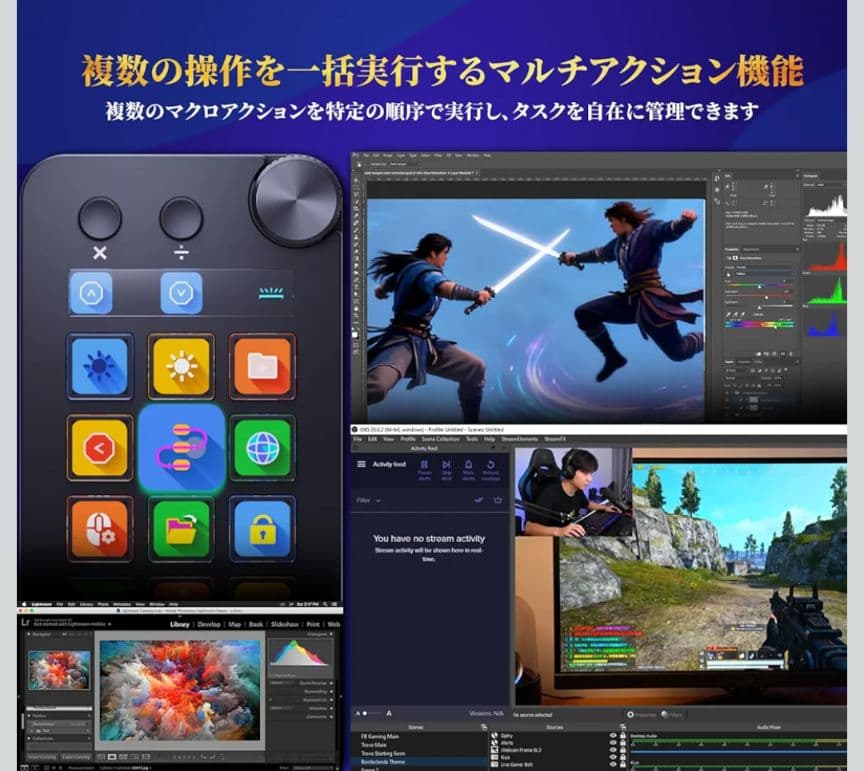864x771 pixels.
Task: Open Lightroom's Book module
Action: (x=256, y=624)
